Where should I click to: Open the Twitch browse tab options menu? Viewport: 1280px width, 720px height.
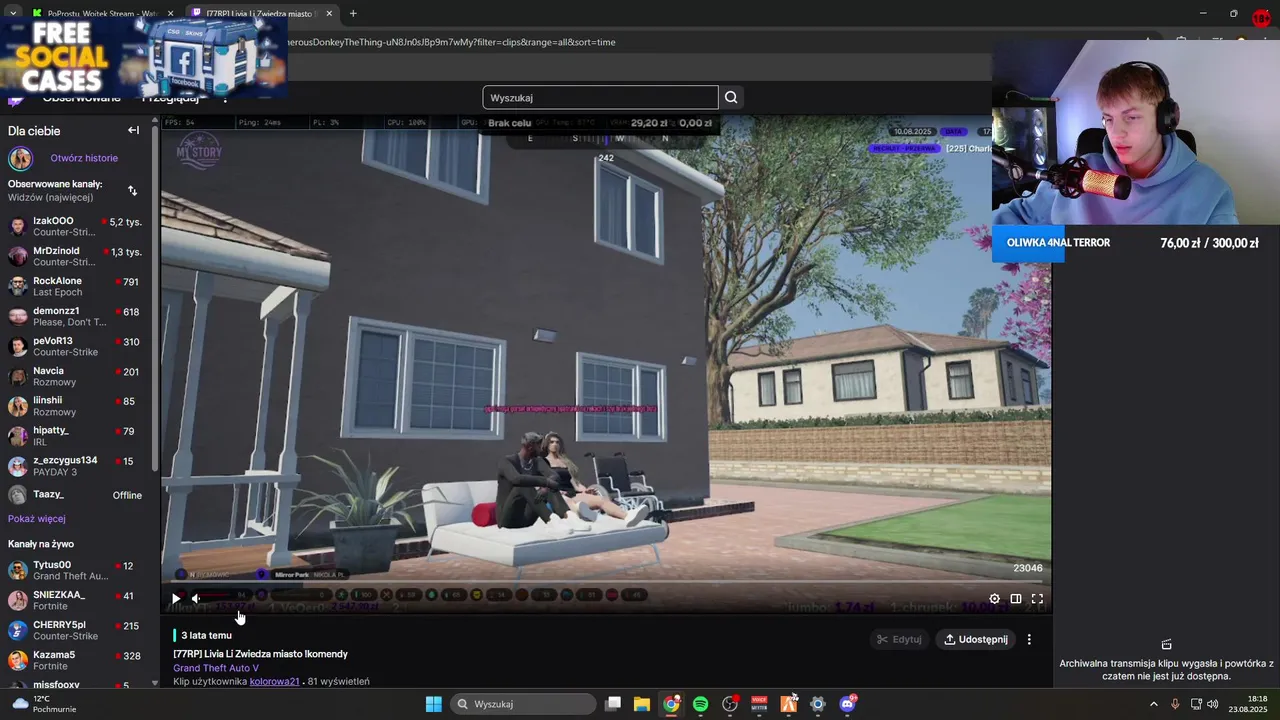pos(224,98)
